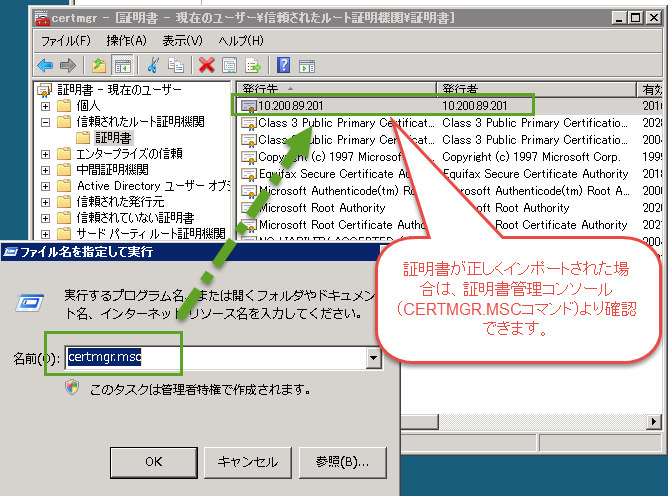The height and width of the screenshot is (496, 668).
Task: Open the 操作(A) menu
Action: click(127, 41)
